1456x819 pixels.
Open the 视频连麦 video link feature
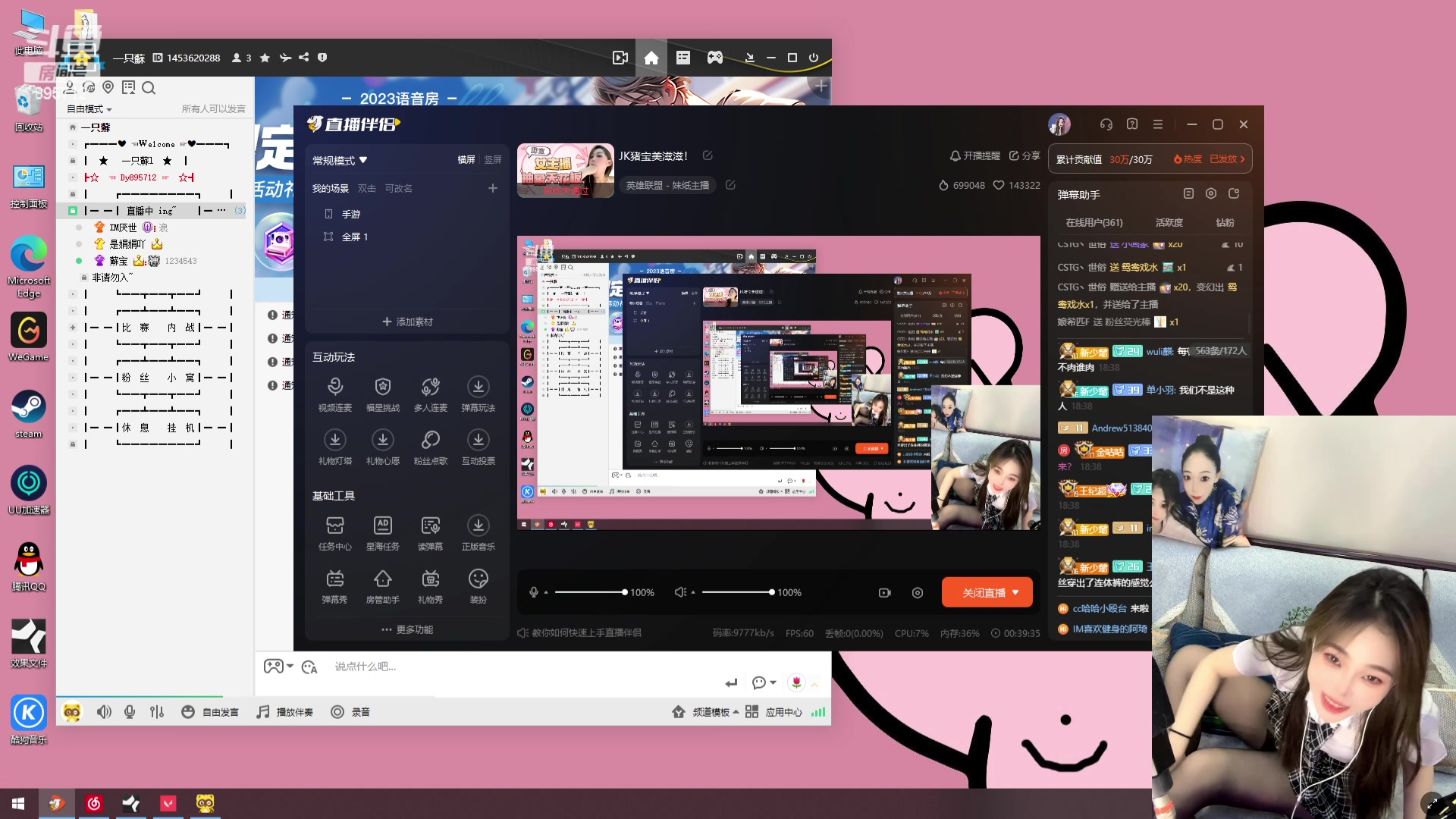click(x=334, y=388)
